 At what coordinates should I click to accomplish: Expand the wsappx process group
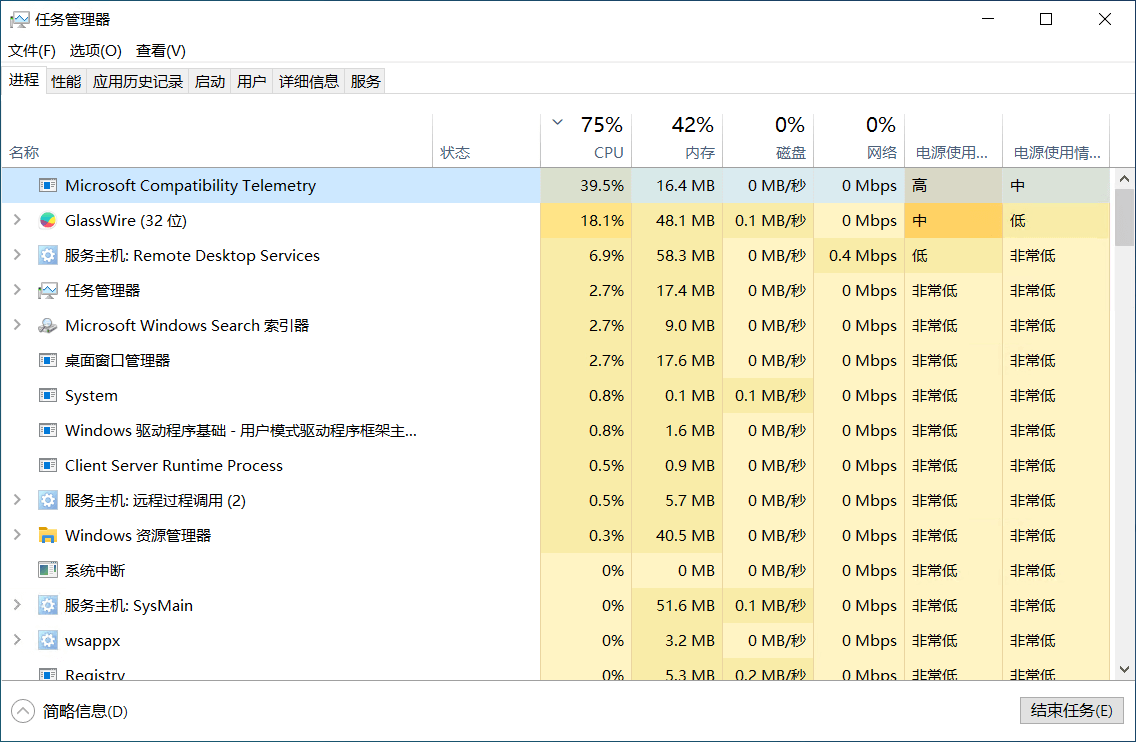pyautogui.click(x=17, y=640)
